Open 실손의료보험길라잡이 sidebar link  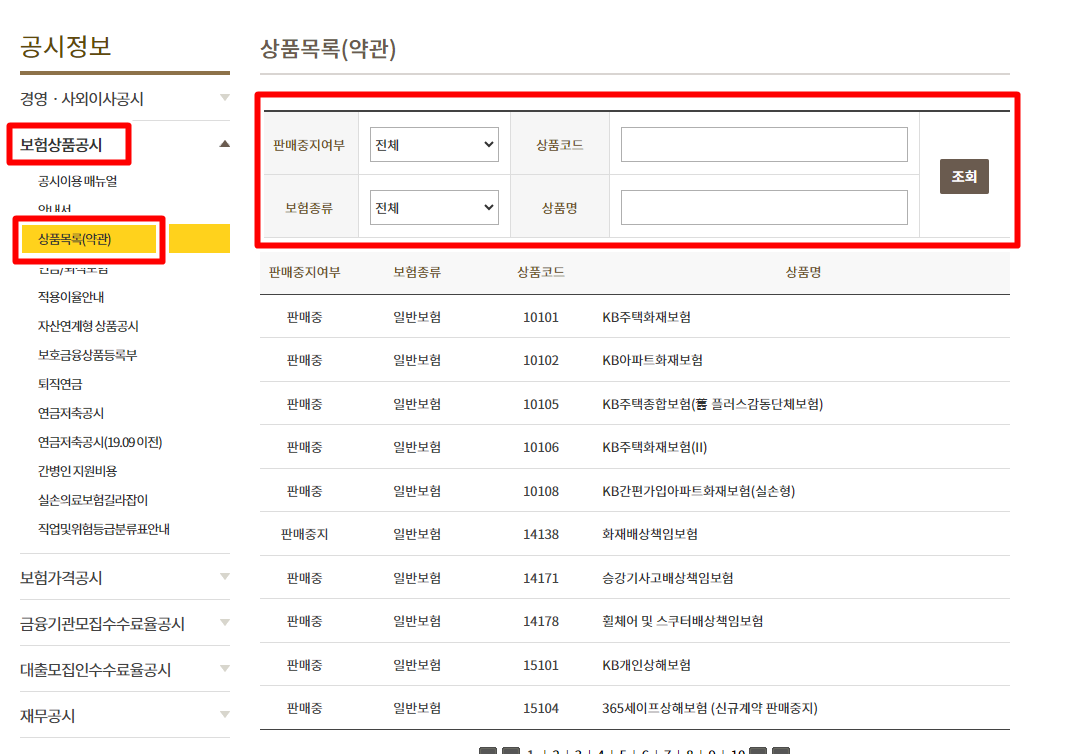click(93, 500)
